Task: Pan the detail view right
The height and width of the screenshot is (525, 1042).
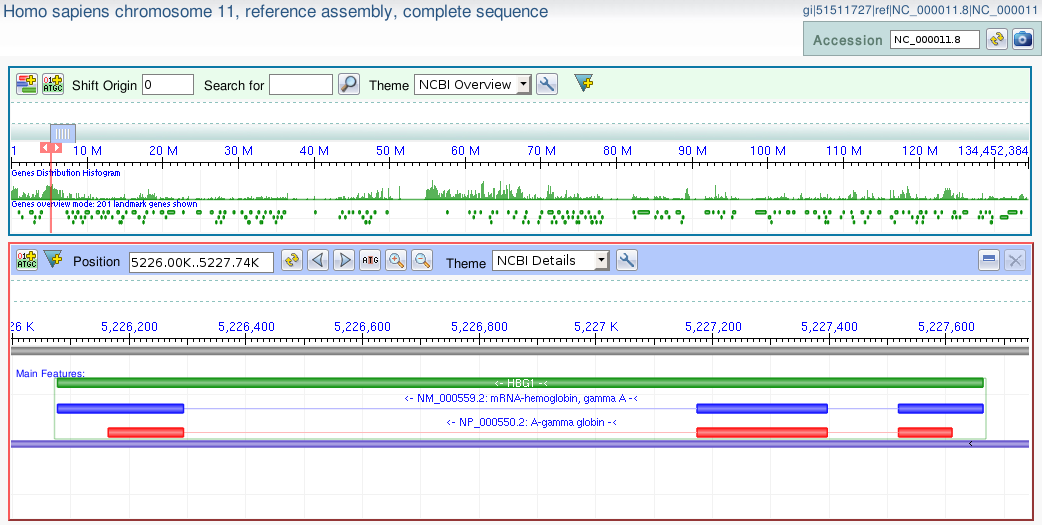Action: coord(344,261)
